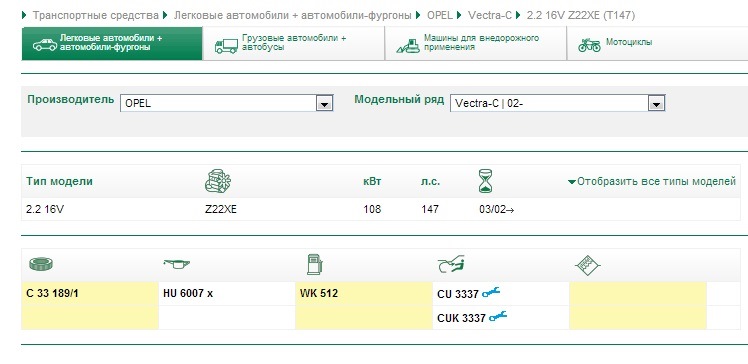
Task: Open fuel filter WK 512
Action: point(319,293)
